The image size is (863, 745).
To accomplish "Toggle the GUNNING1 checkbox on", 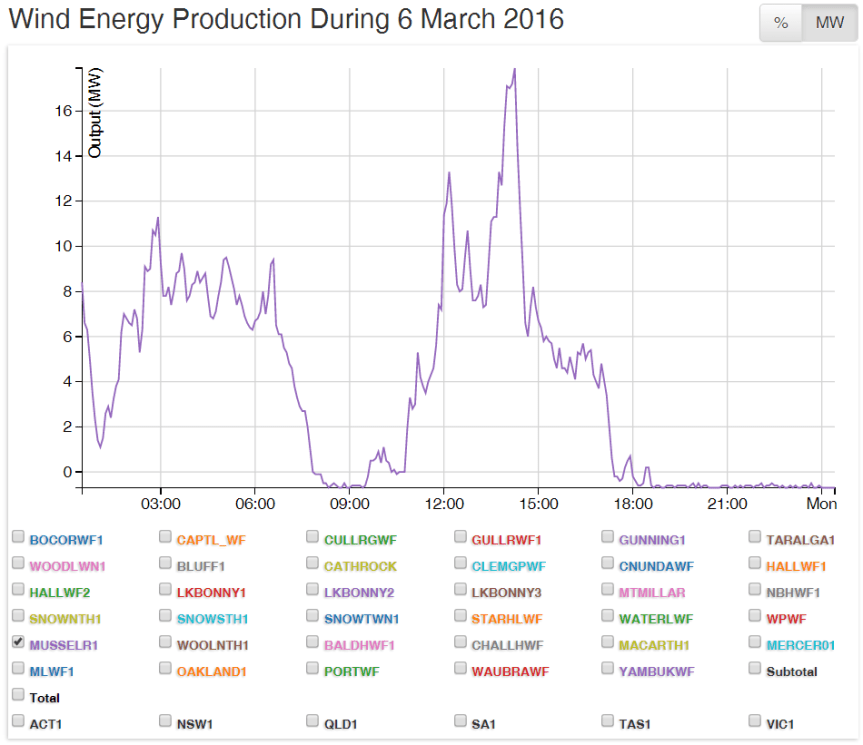I will click(x=608, y=538).
